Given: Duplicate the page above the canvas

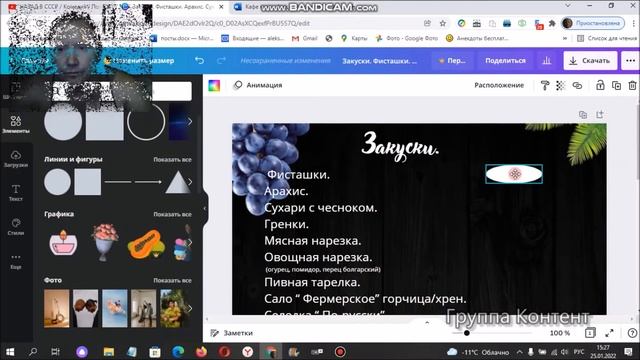Looking at the screenshot, I should click(583, 115).
